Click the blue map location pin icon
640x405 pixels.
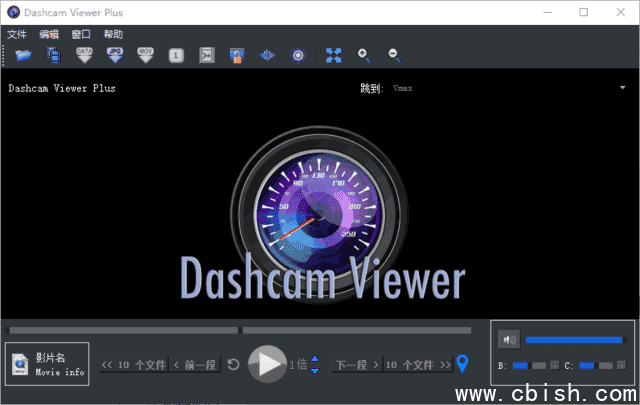[462, 363]
